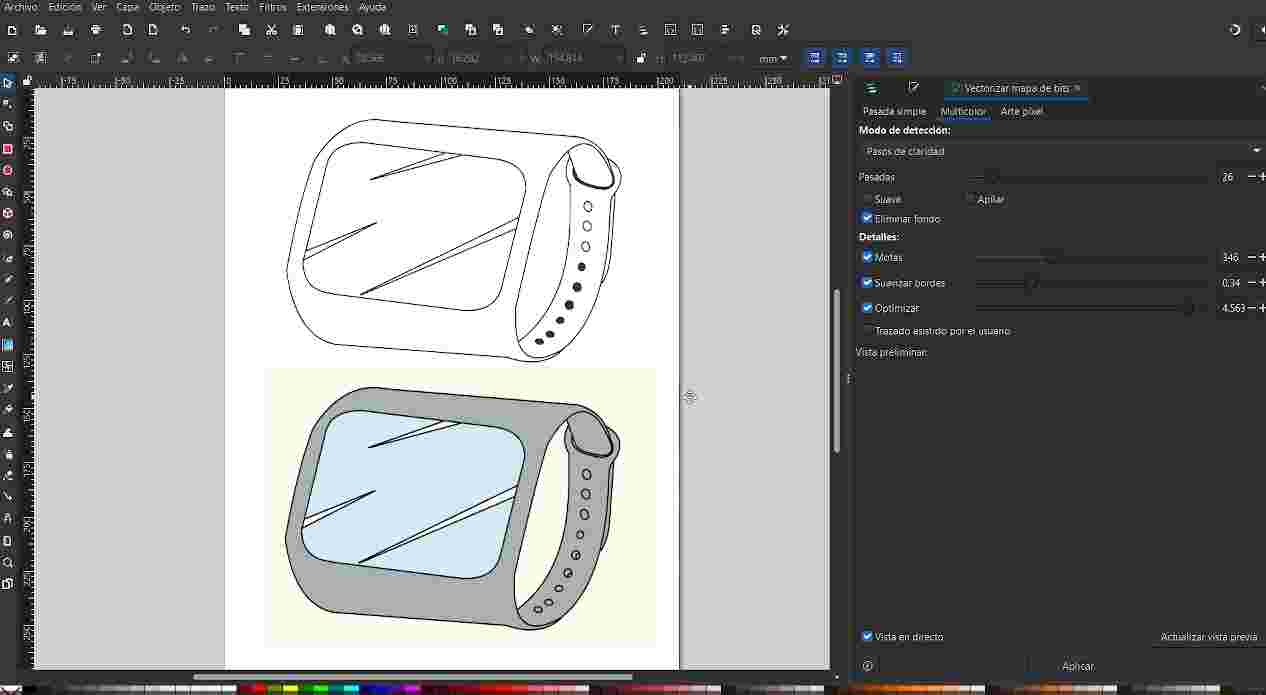Viewport: 1266px width, 695px height.
Task: Toggle the Motas checkbox
Action: coord(867,257)
